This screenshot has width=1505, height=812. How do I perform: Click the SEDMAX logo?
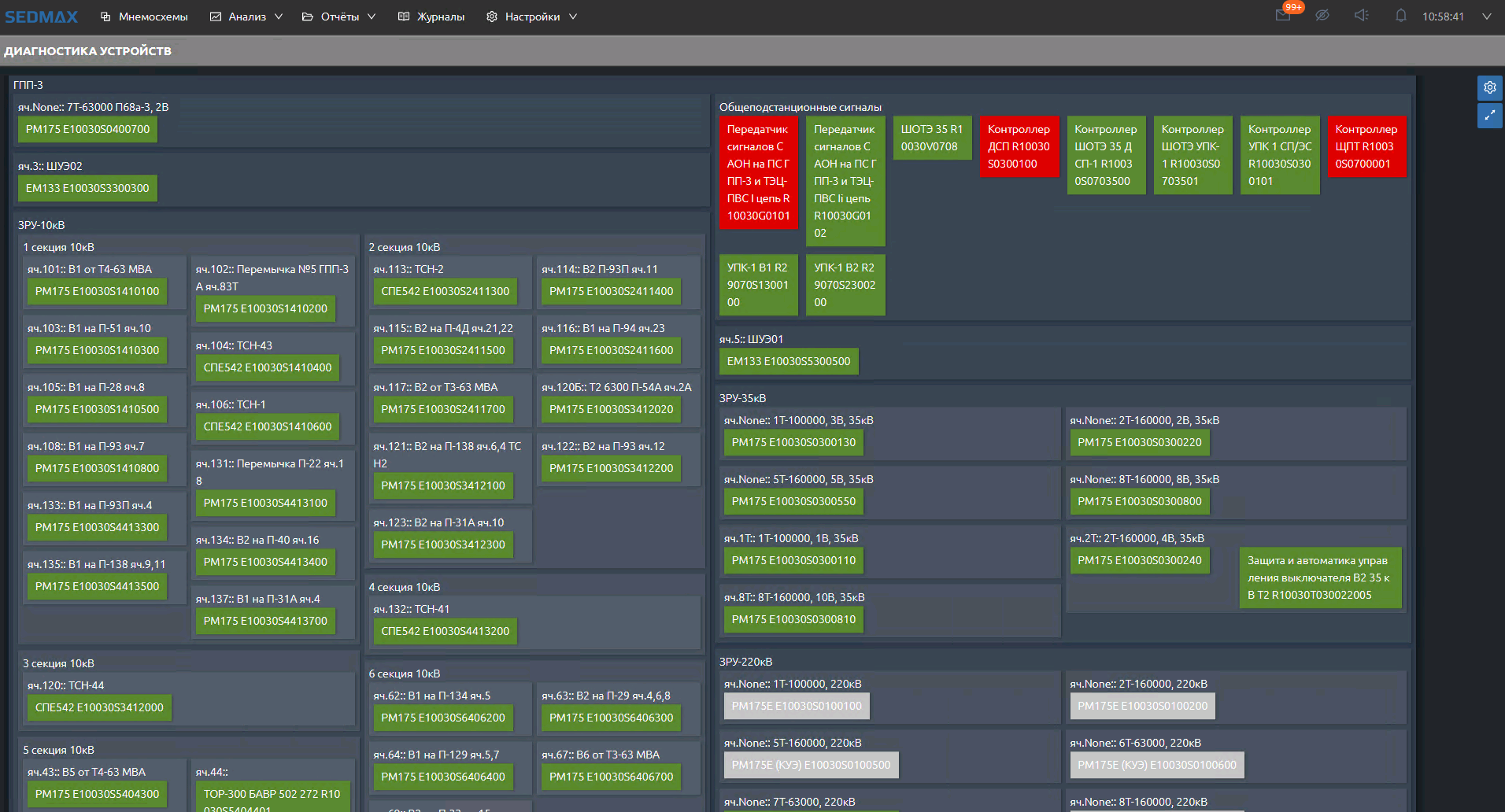(42, 17)
